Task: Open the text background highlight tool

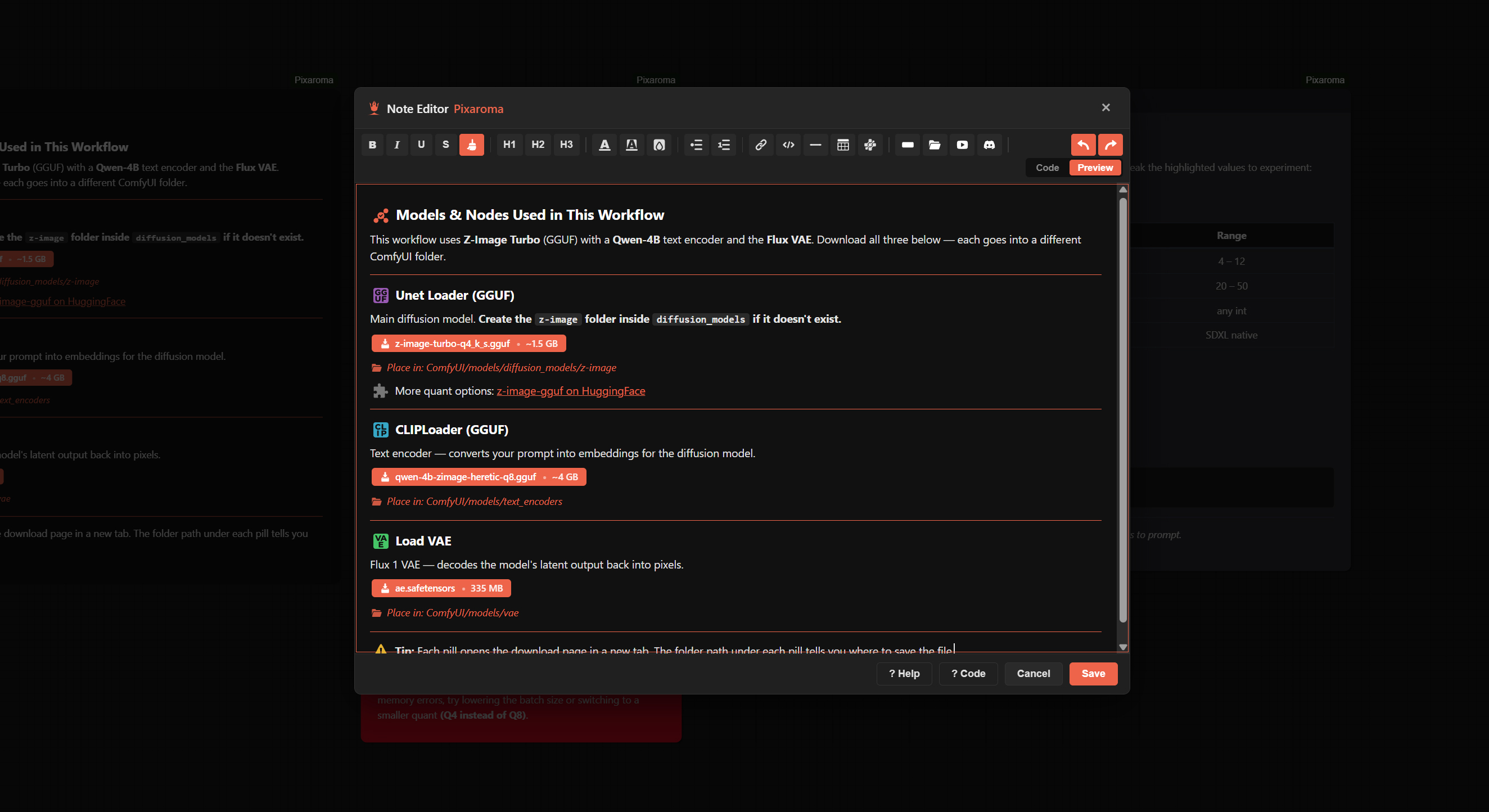Action: tap(632, 145)
